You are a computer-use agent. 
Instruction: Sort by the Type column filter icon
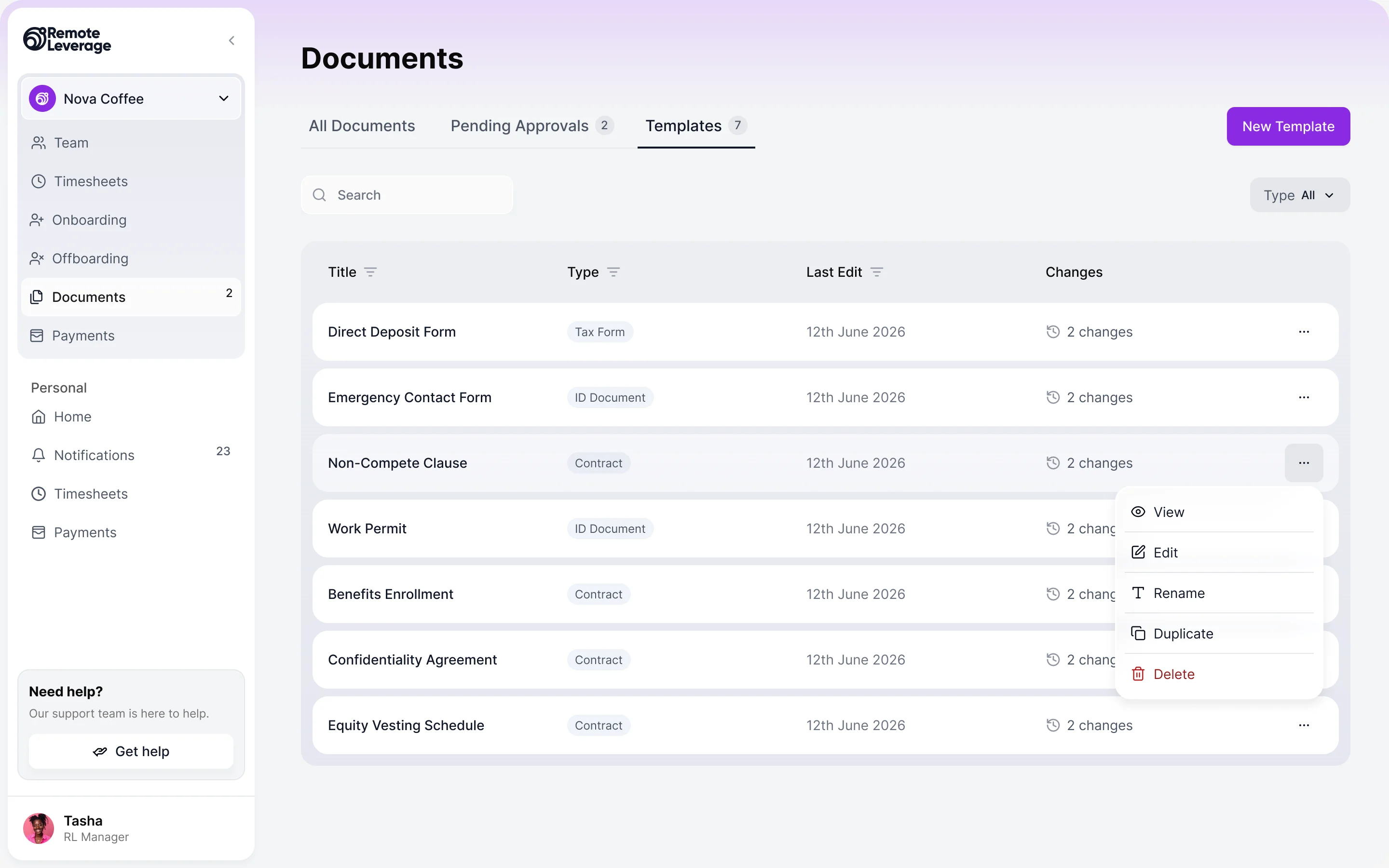[x=613, y=272]
